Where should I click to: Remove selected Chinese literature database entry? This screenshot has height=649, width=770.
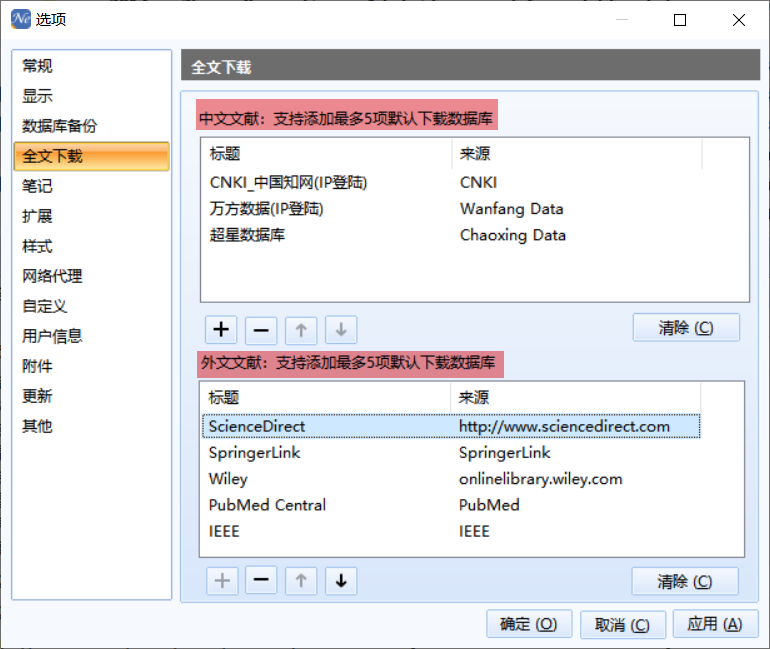[x=261, y=329]
